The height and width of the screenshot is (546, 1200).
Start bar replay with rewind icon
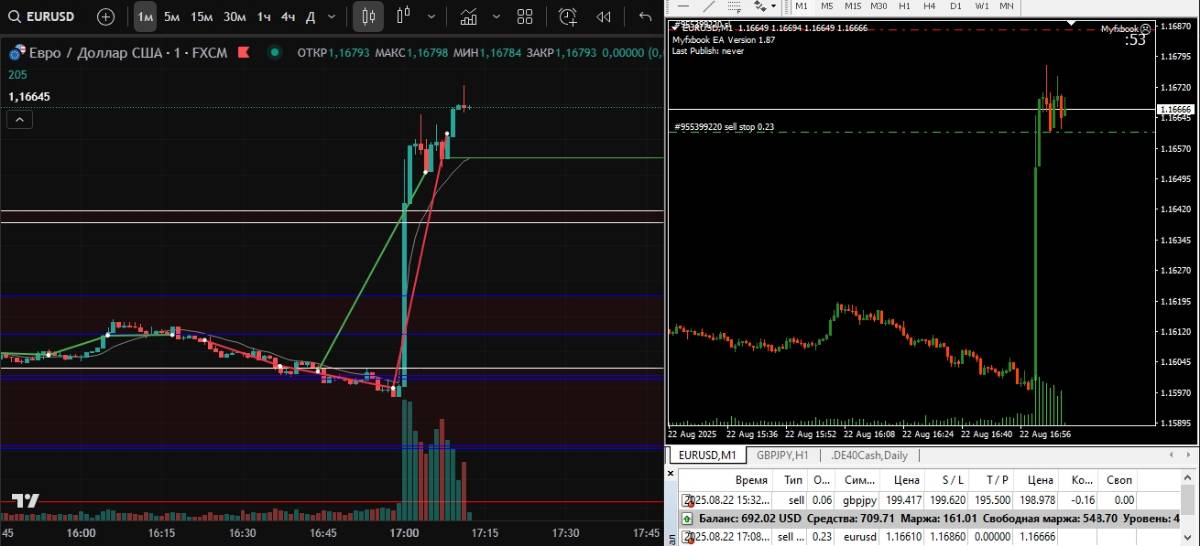click(604, 16)
